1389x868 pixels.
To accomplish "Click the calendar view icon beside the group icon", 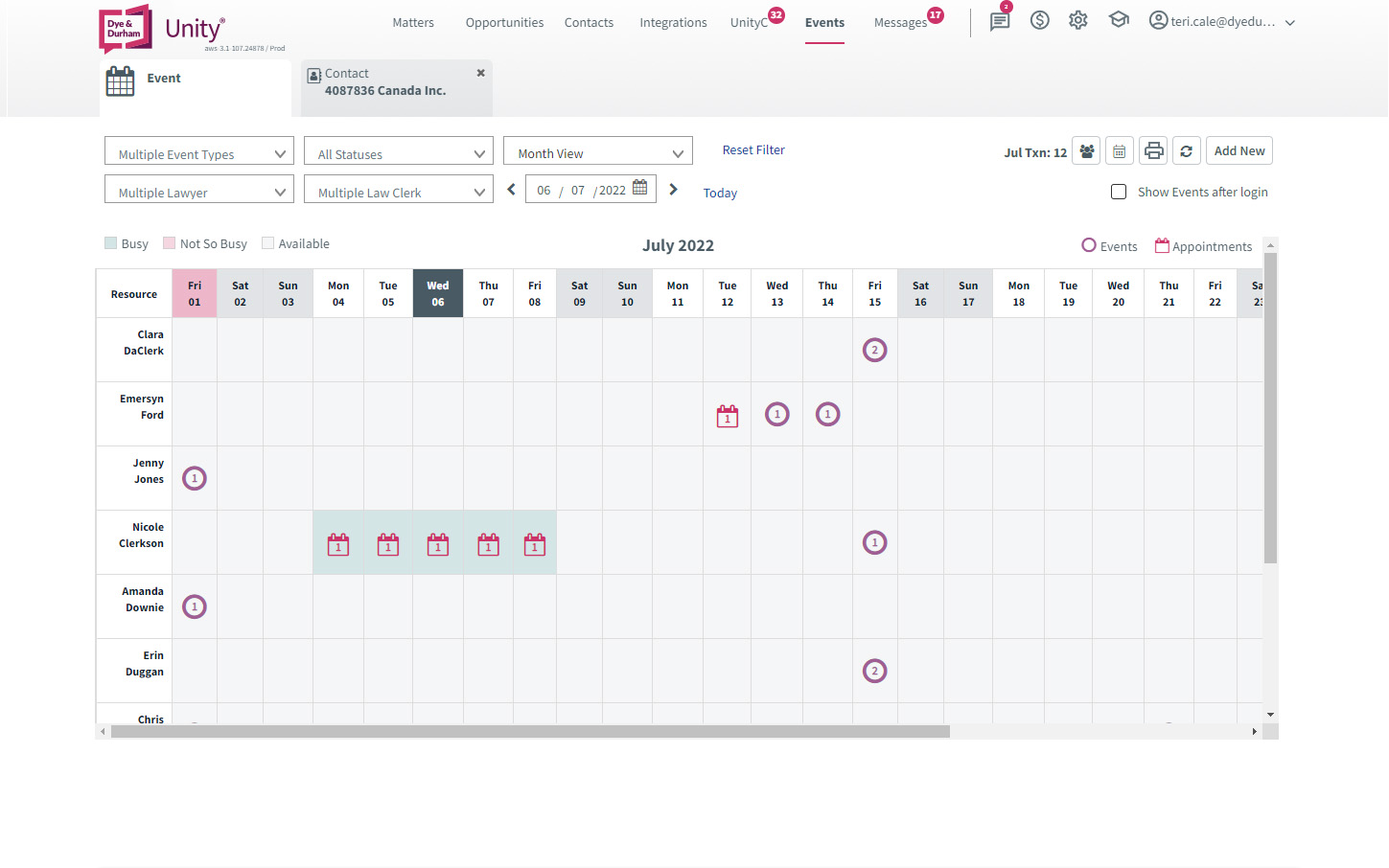I will (1119, 150).
